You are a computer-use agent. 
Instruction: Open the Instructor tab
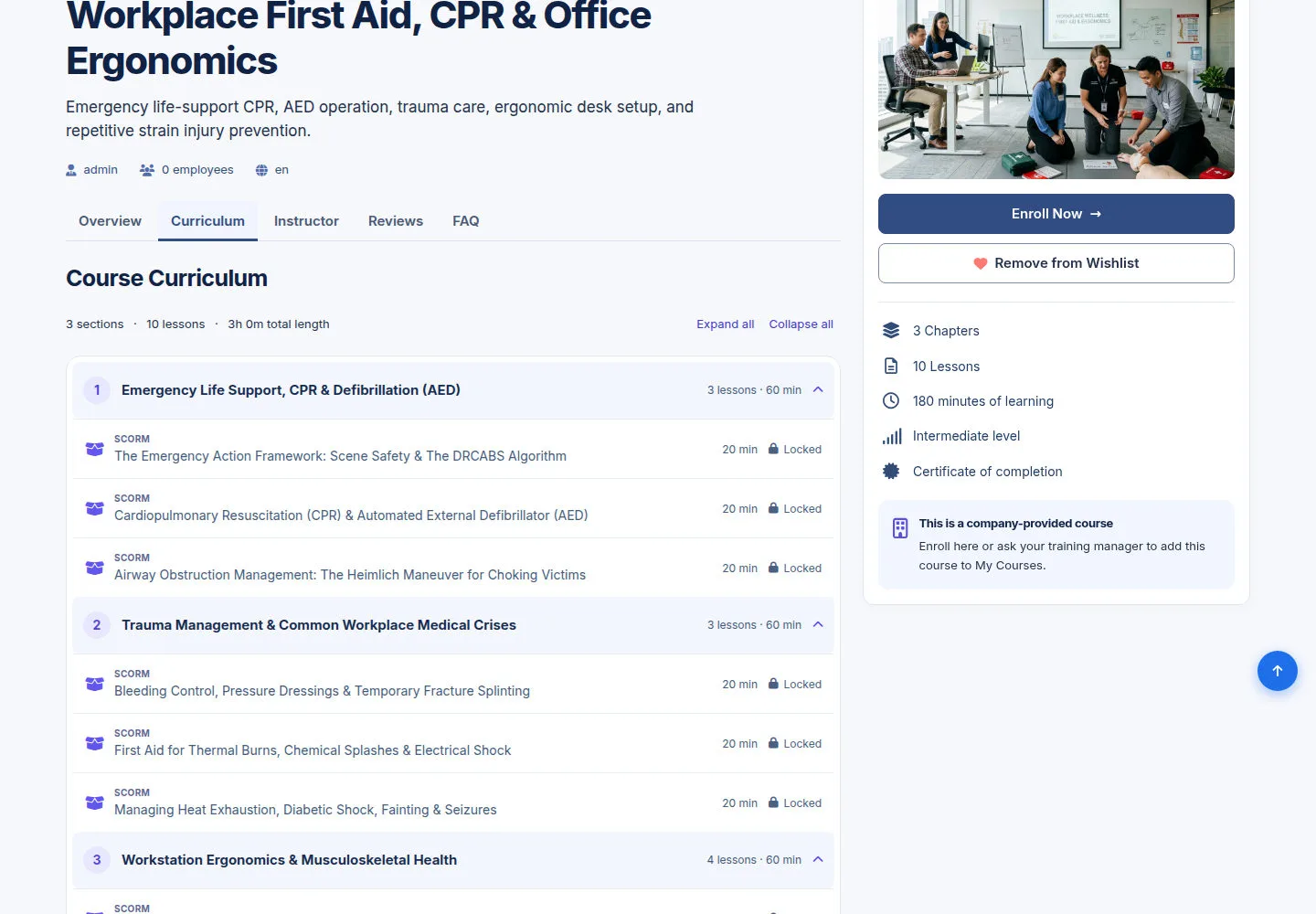306,221
